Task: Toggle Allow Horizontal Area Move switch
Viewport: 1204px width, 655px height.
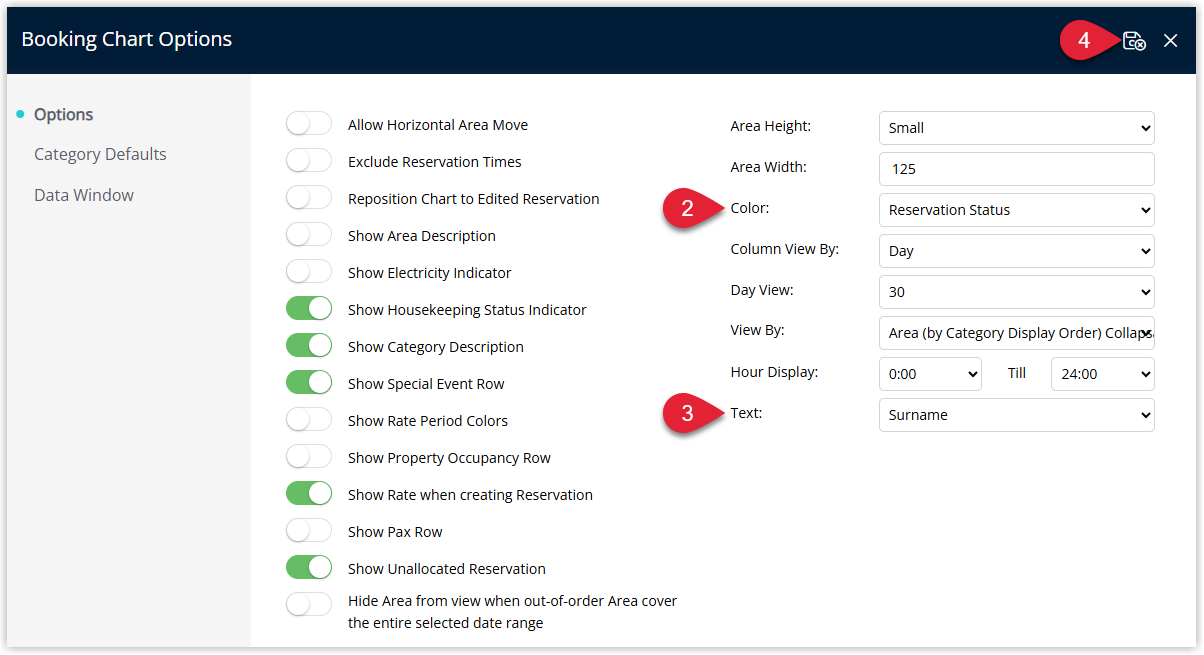Action: [308, 124]
